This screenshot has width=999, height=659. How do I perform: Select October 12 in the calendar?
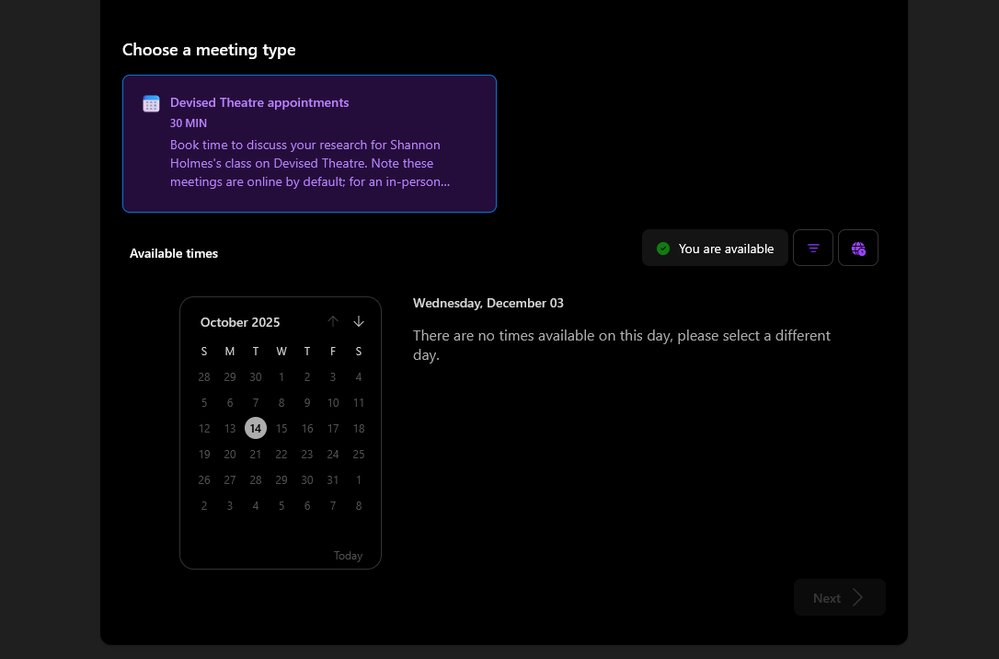coord(204,428)
